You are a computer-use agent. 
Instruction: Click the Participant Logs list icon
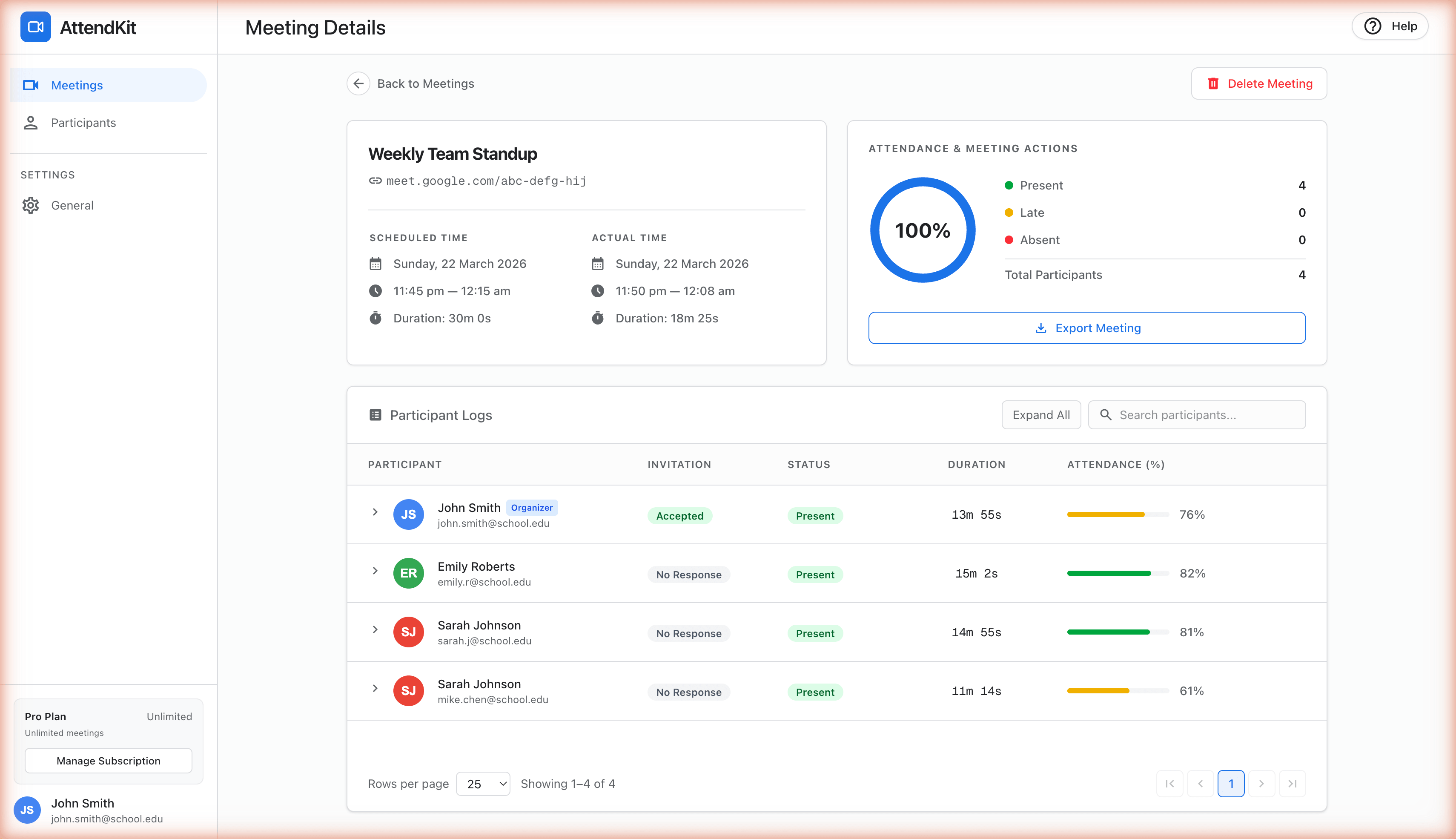pos(375,415)
